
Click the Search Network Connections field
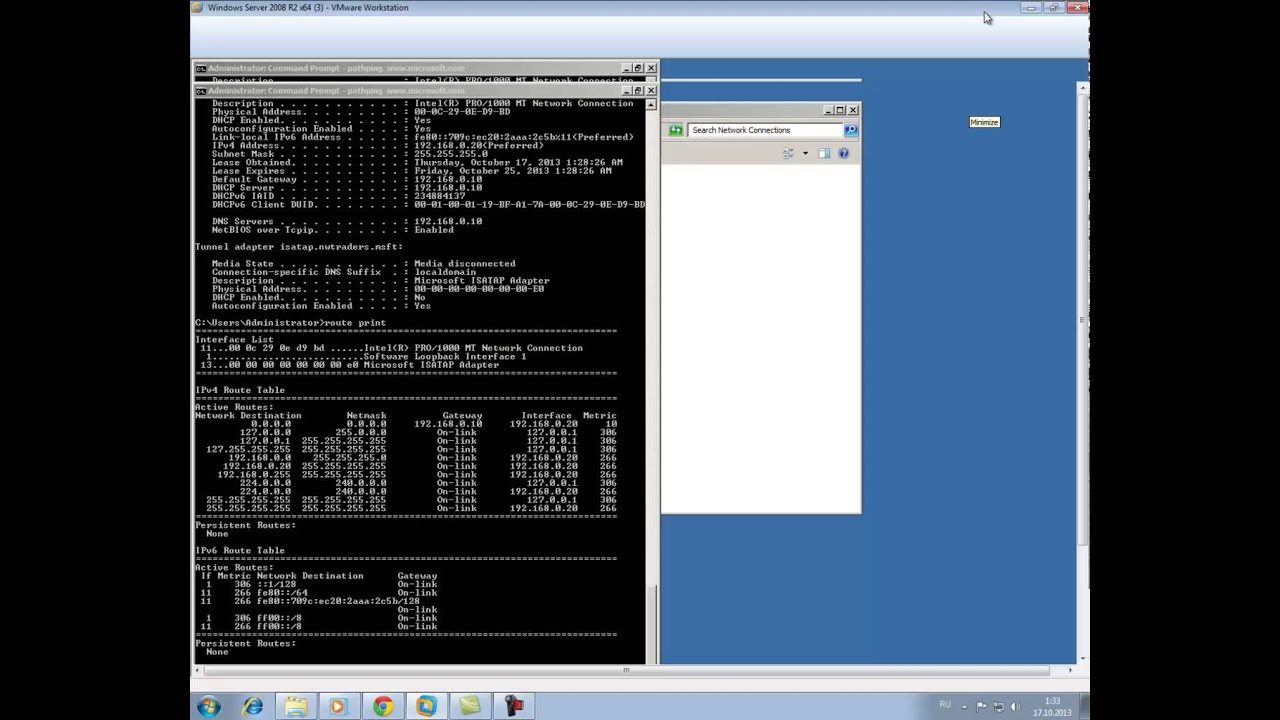point(765,130)
